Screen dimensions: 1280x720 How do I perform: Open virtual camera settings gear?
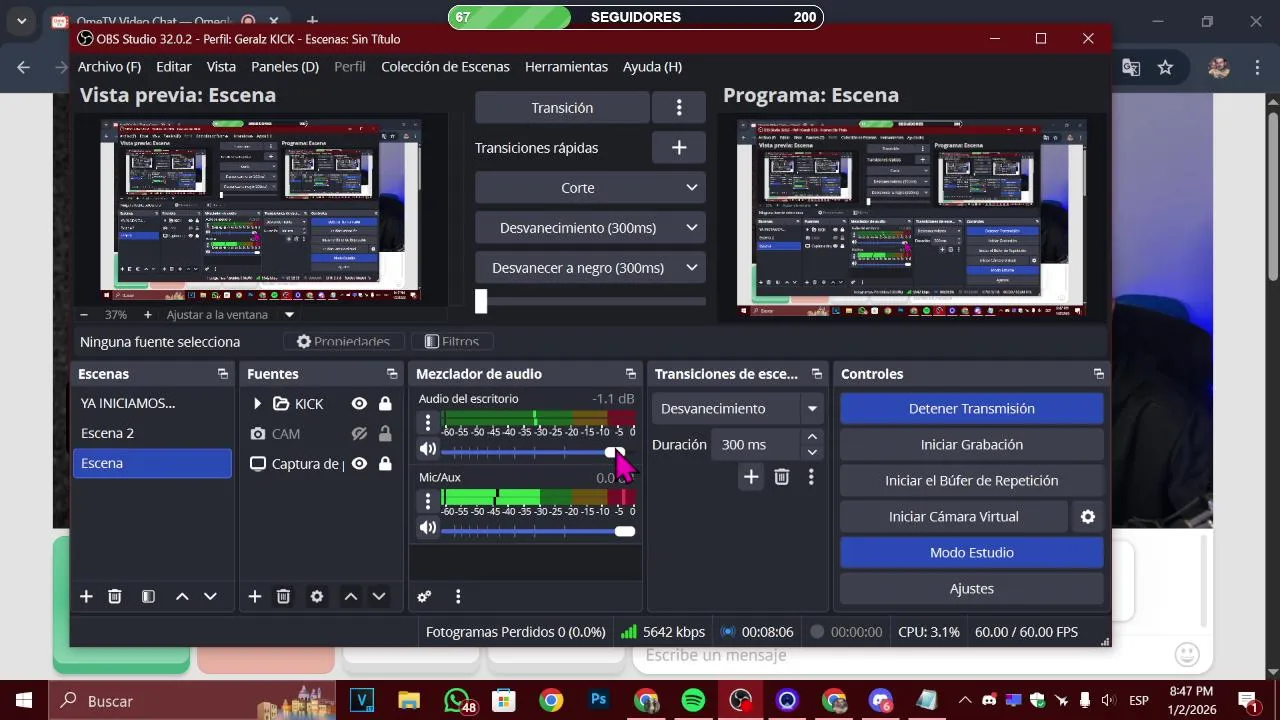pos(1088,516)
